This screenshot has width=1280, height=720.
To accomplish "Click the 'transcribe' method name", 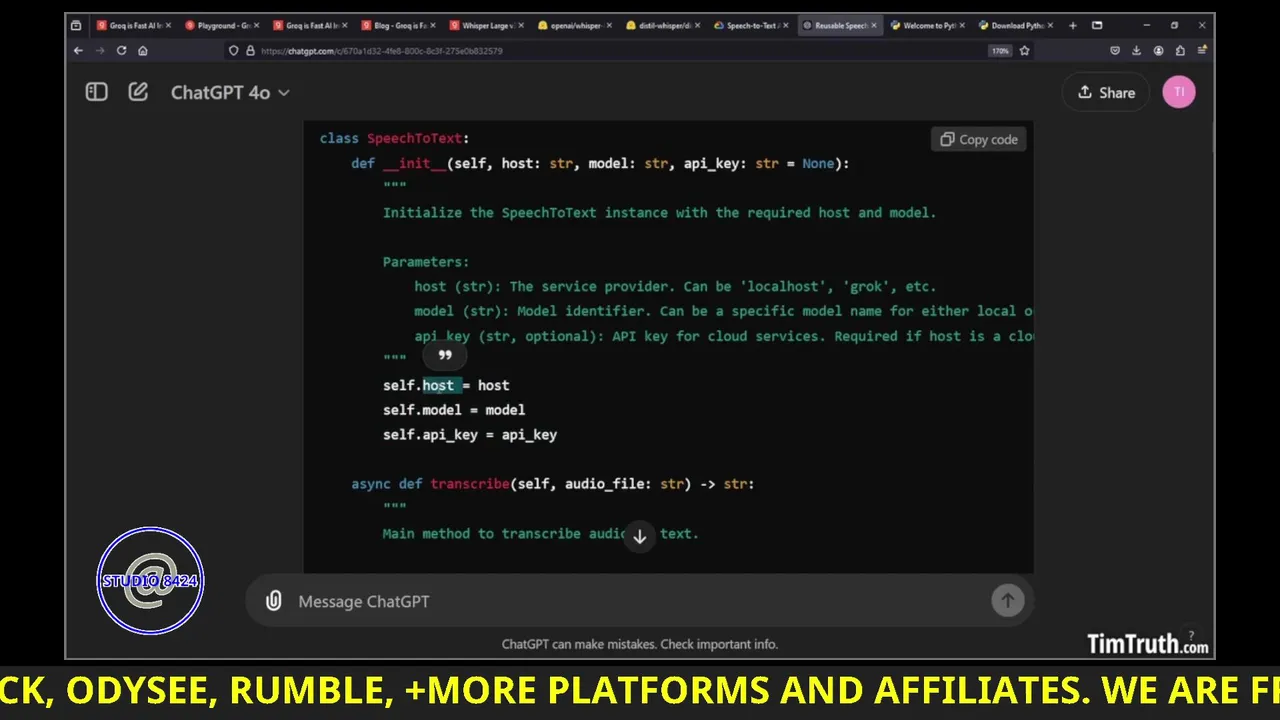I will [470, 484].
